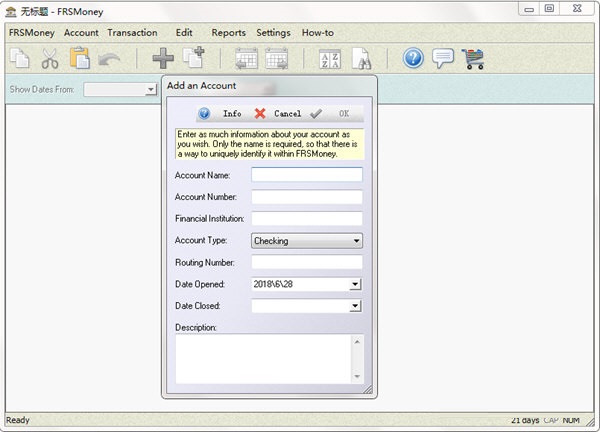
Task: Focus the Financial Institution field
Action: (x=307, y=219)
